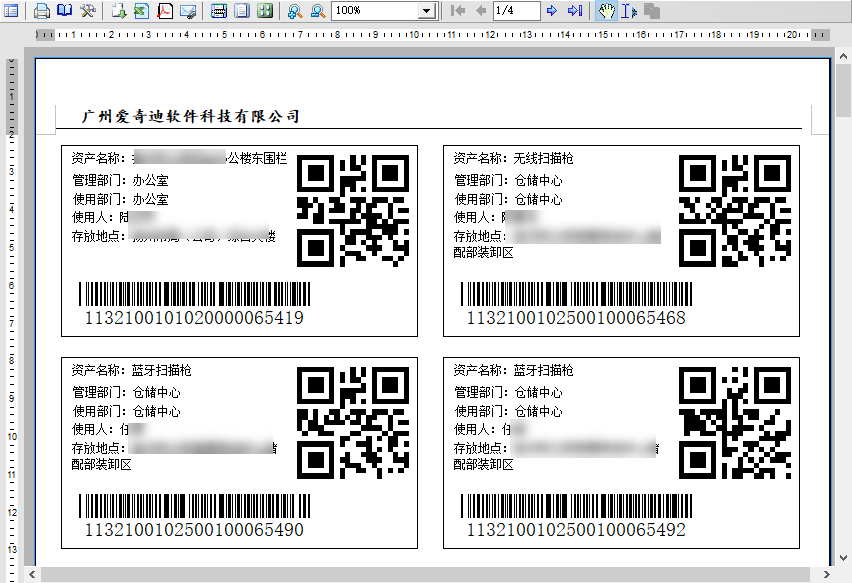Select whole page view icon

tap(242, 10)
